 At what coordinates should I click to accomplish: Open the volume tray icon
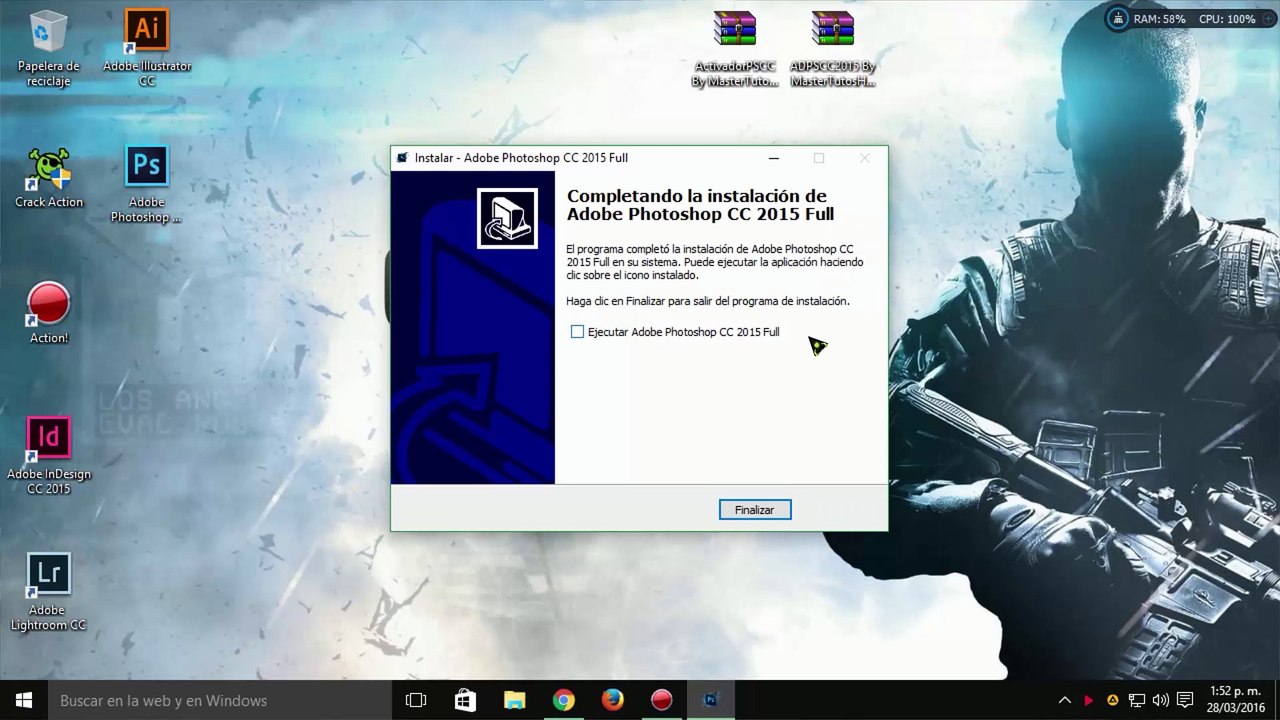tap(1160, 700)
